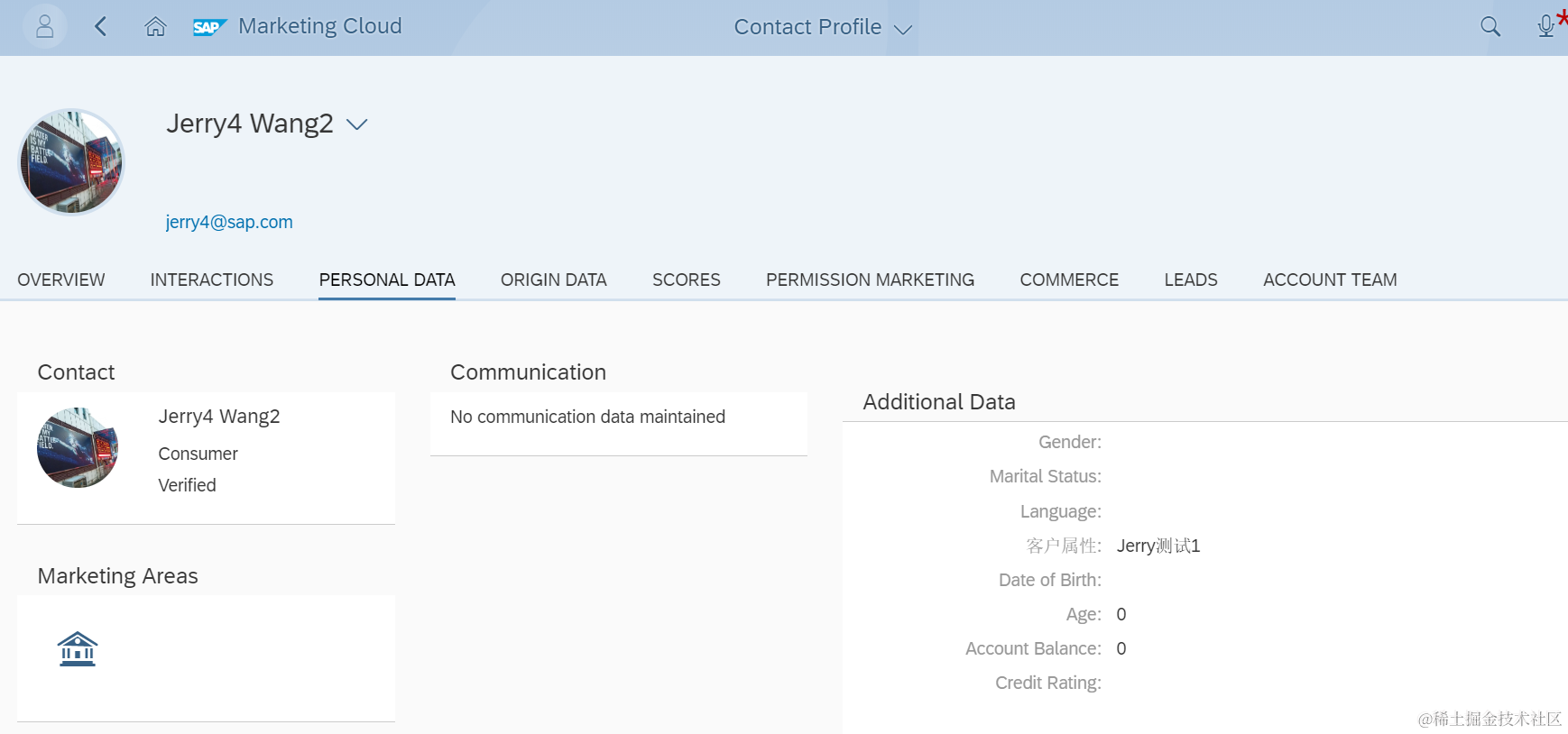Viewport: 1568px width, 734px height.
Task: Click the SAP logo
Action: (208, 27)
